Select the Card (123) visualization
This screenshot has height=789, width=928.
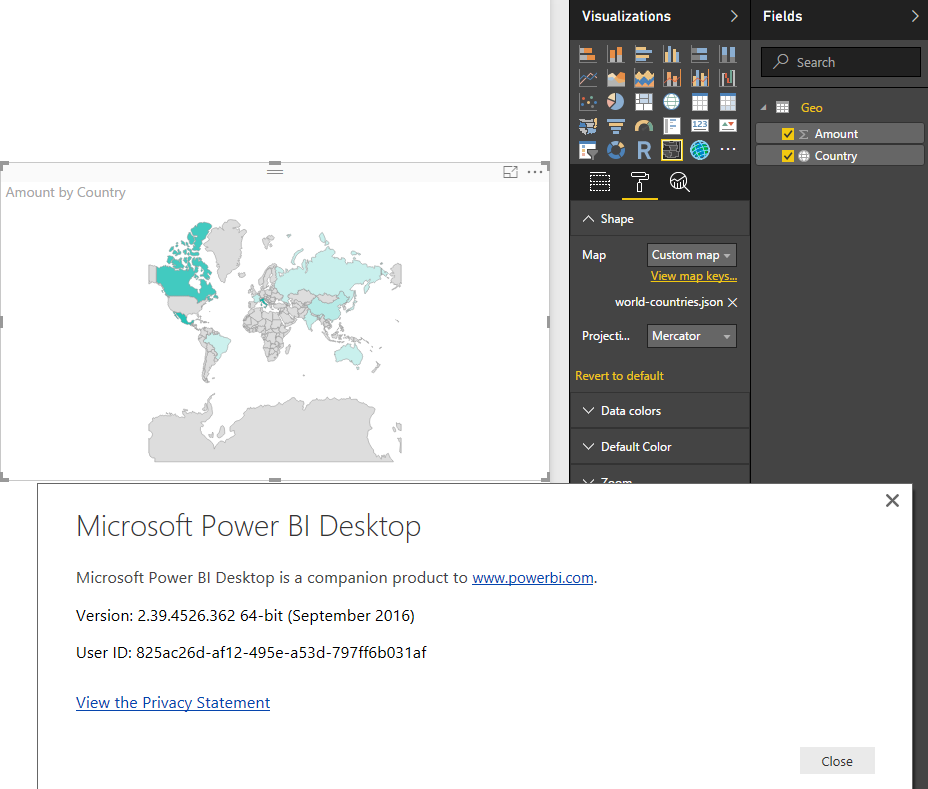point(700,126)
